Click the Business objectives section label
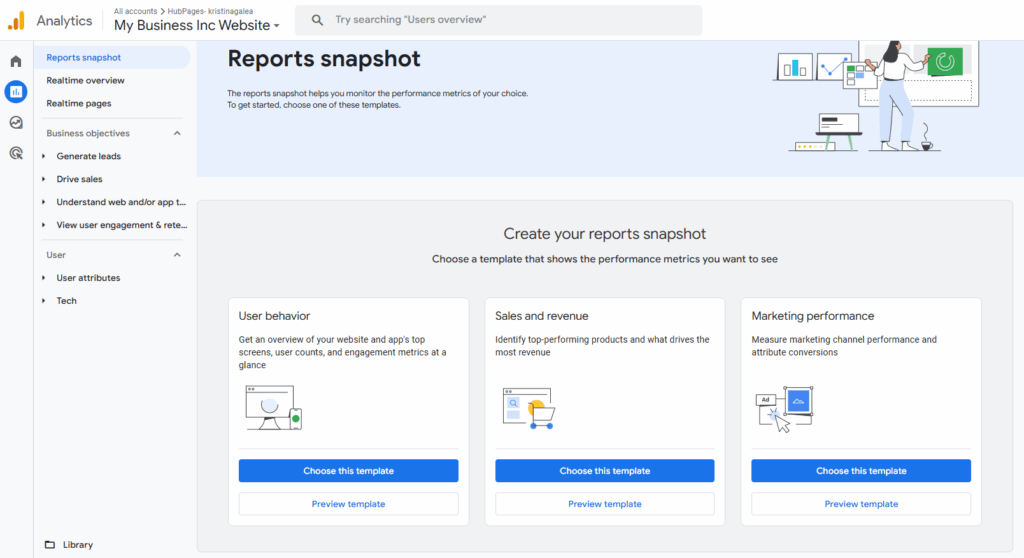This screenshot has height=558, width=1024. pos(88,133)
